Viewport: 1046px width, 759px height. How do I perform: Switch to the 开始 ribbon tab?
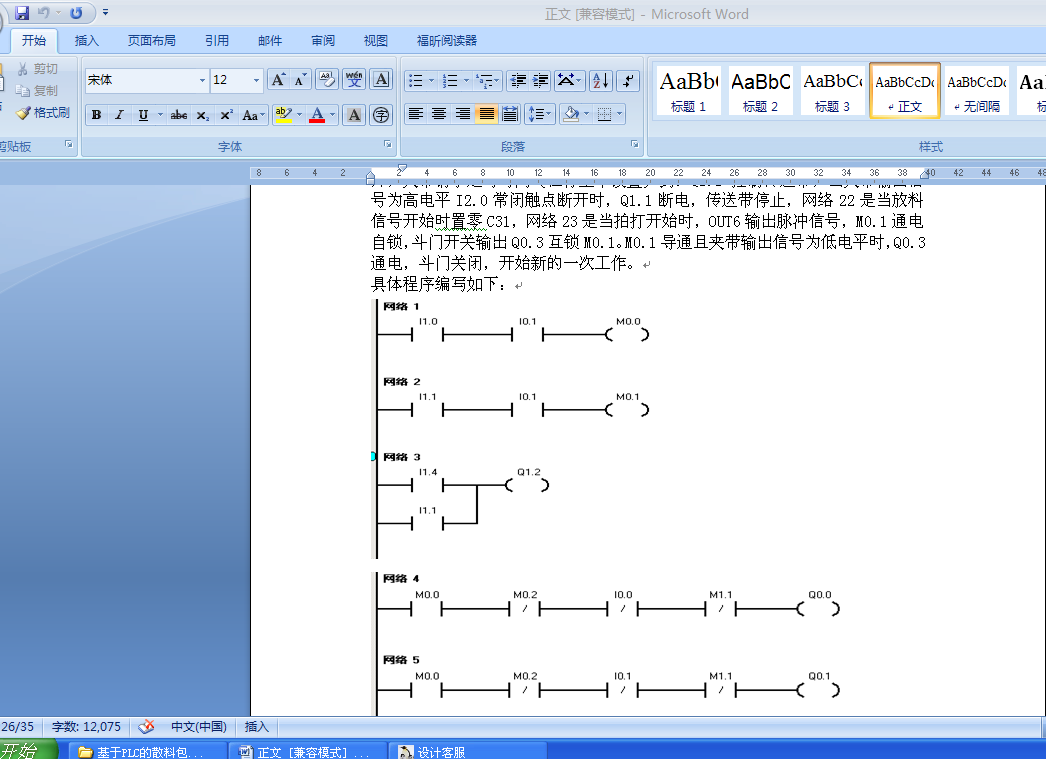[33, 41]
